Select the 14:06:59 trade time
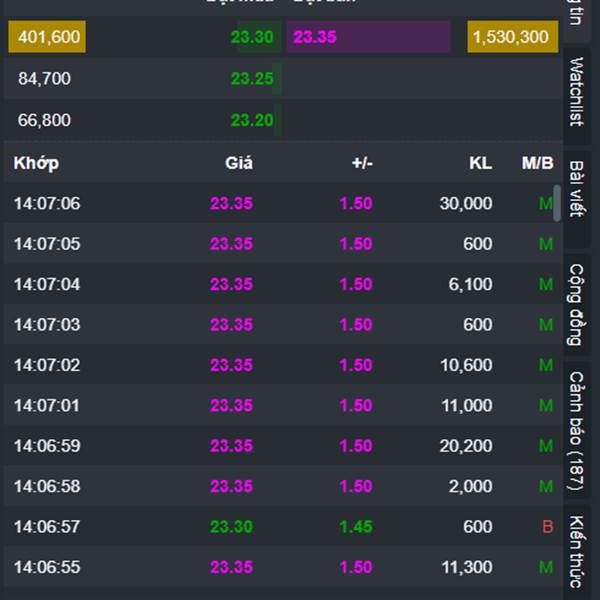Image resolution: width=600 pixels, height=600 pixels. pyautogui.click(x=47, y=446)
